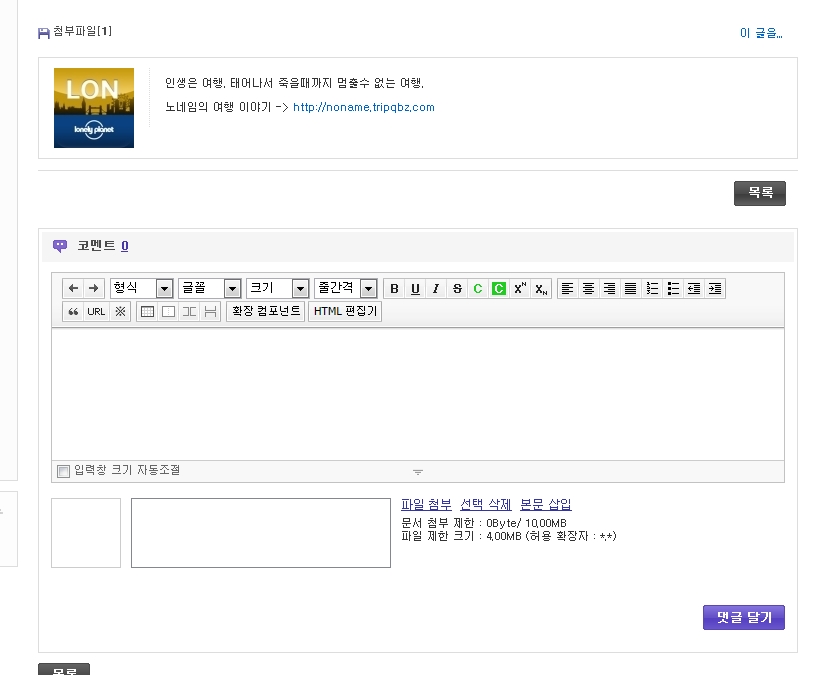Click the bottom 목록 button
Screen dimensions: 814x675
tap(64, 670)
